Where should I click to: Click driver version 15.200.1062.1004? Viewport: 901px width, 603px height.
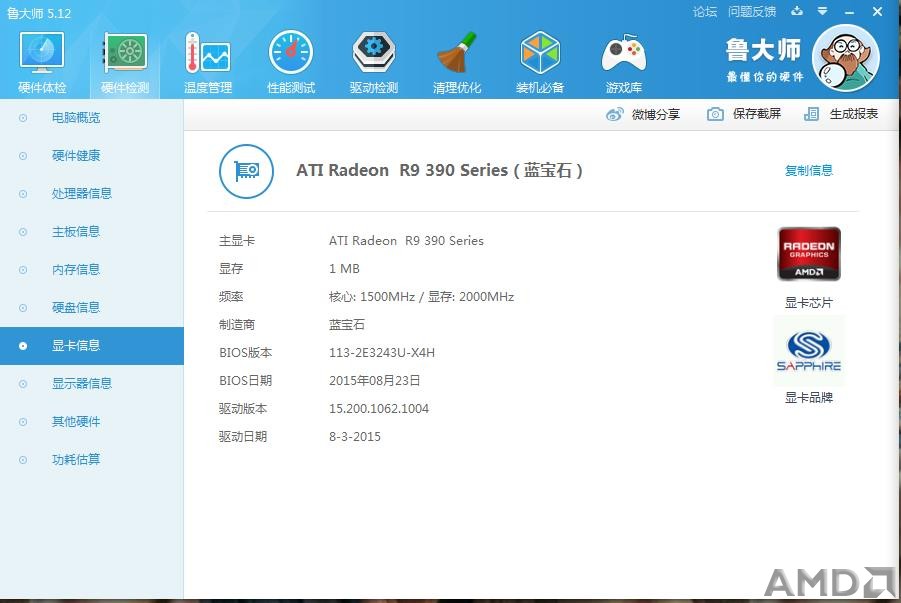[x=379, y=409]
